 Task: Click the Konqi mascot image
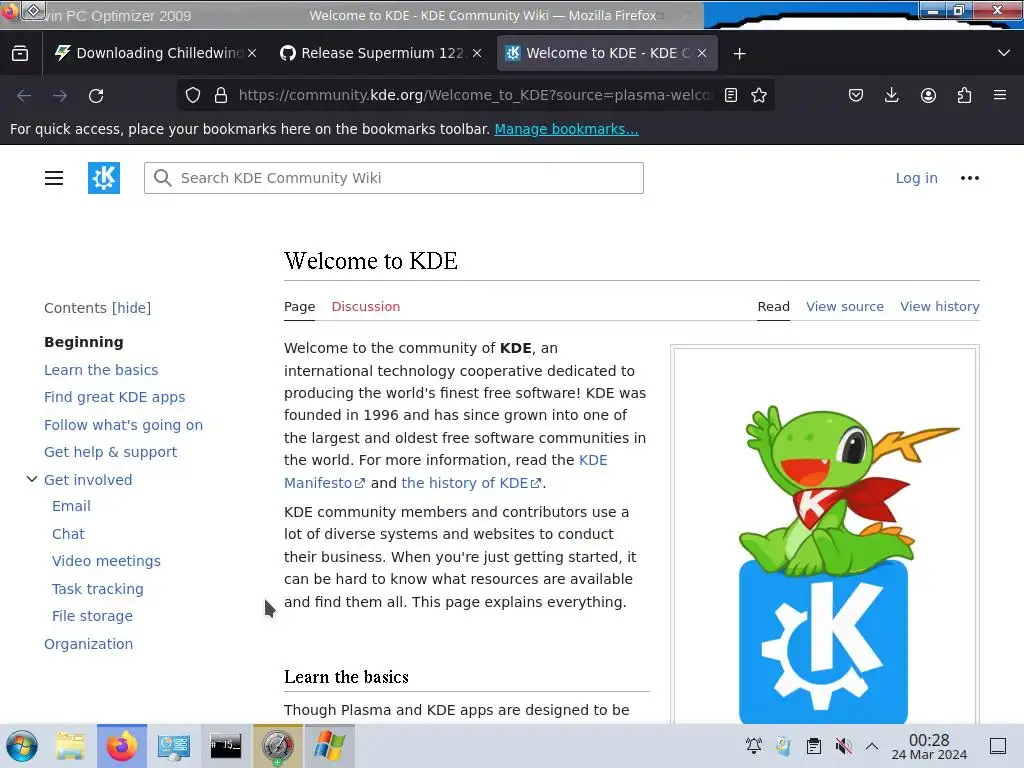pos(824,536)
